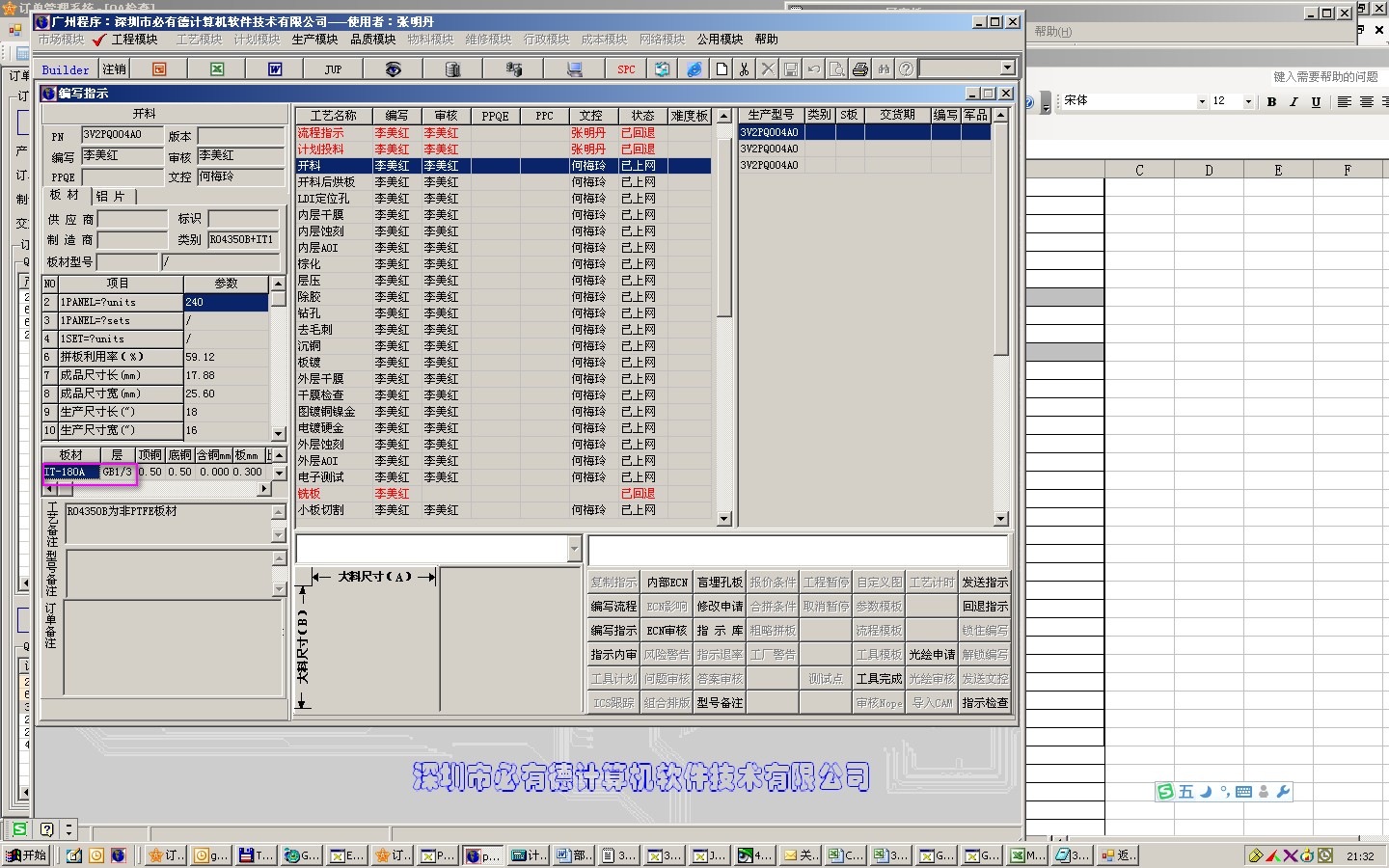Click the 发送指示 button
The height and width of the screenshot is (868, 1389).
tap(985, 583)
